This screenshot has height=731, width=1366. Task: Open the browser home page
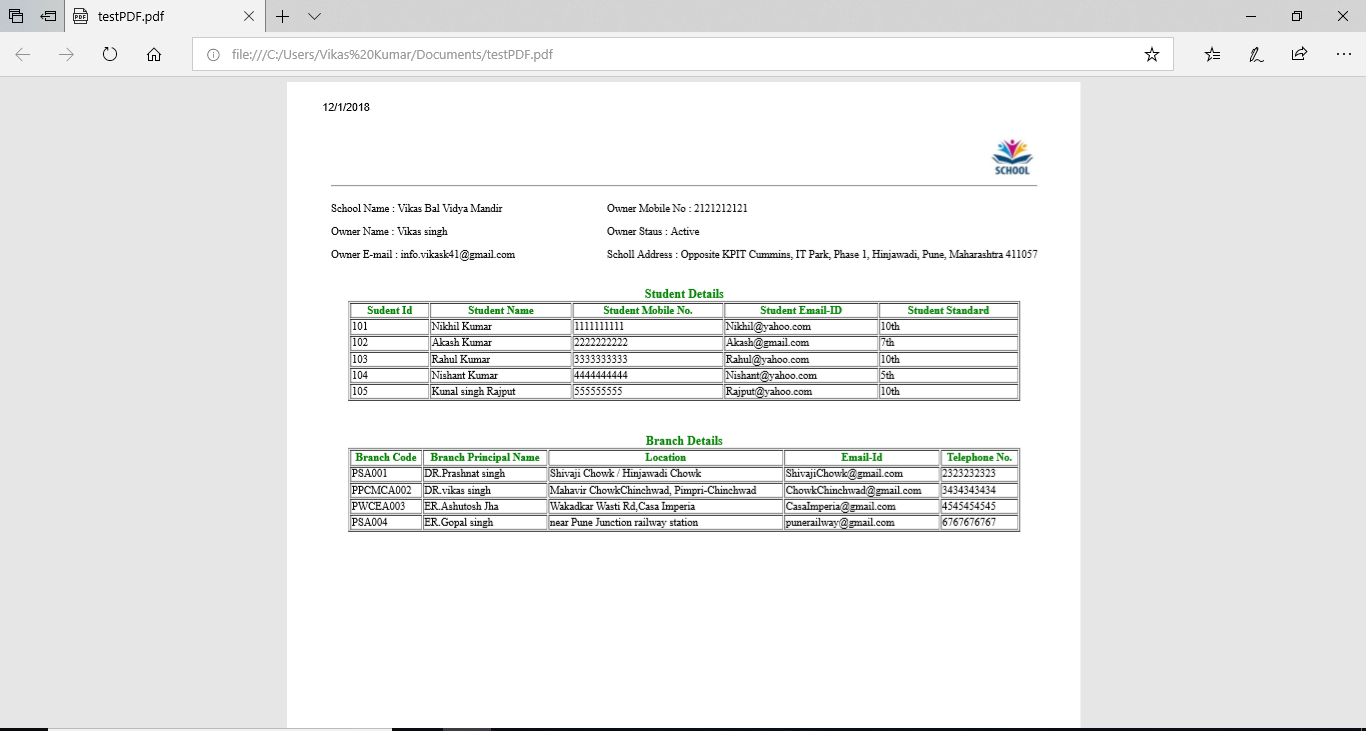tap(153, 54)
